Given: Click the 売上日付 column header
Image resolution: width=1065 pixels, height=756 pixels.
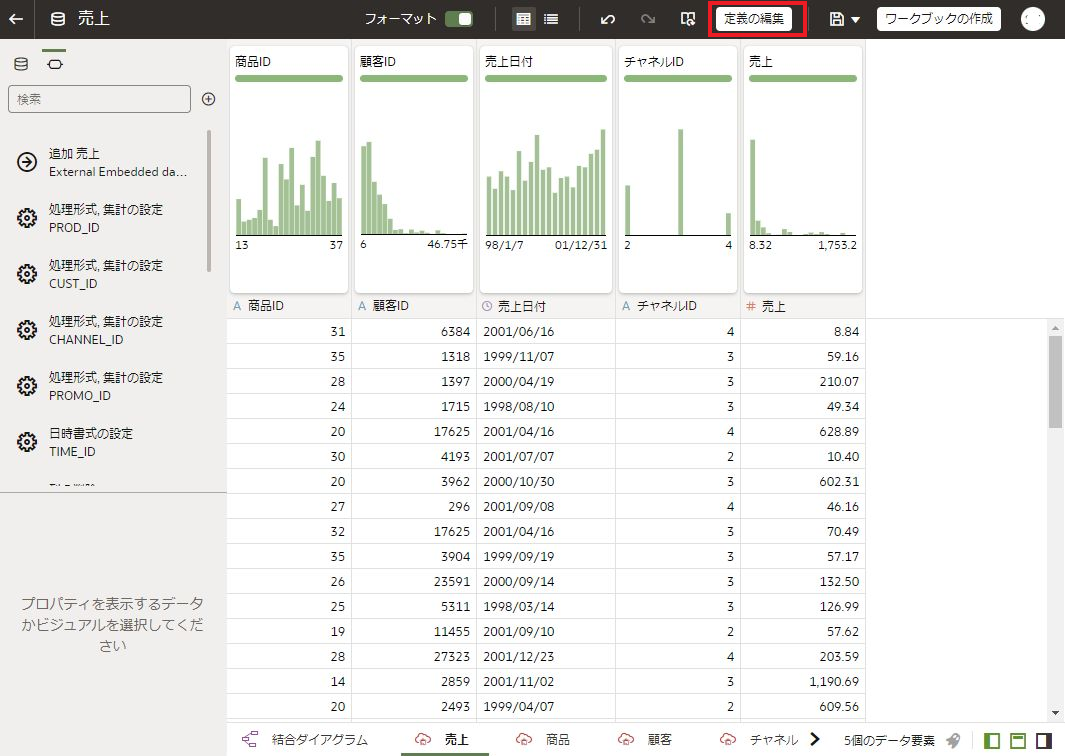Looking at the screenshot, I should pos(545,306).
